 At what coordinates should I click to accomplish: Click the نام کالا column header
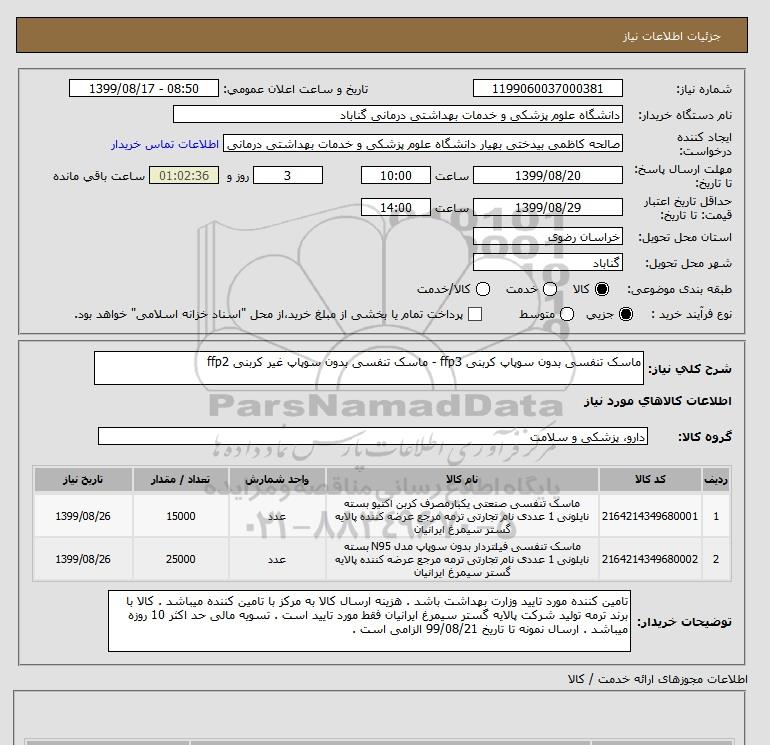tap(462, 479)
